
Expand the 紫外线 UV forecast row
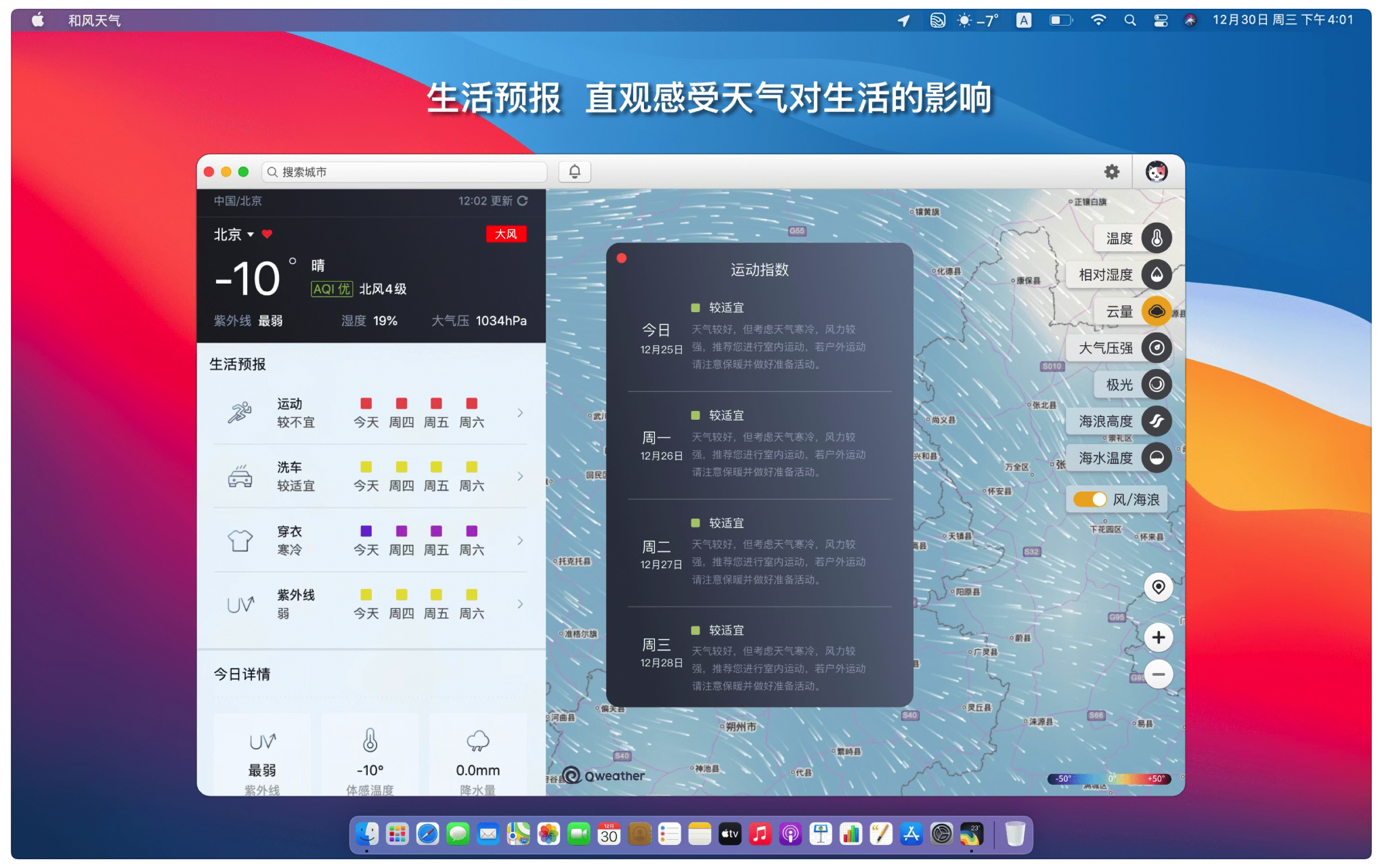click(x=520, y=604)
